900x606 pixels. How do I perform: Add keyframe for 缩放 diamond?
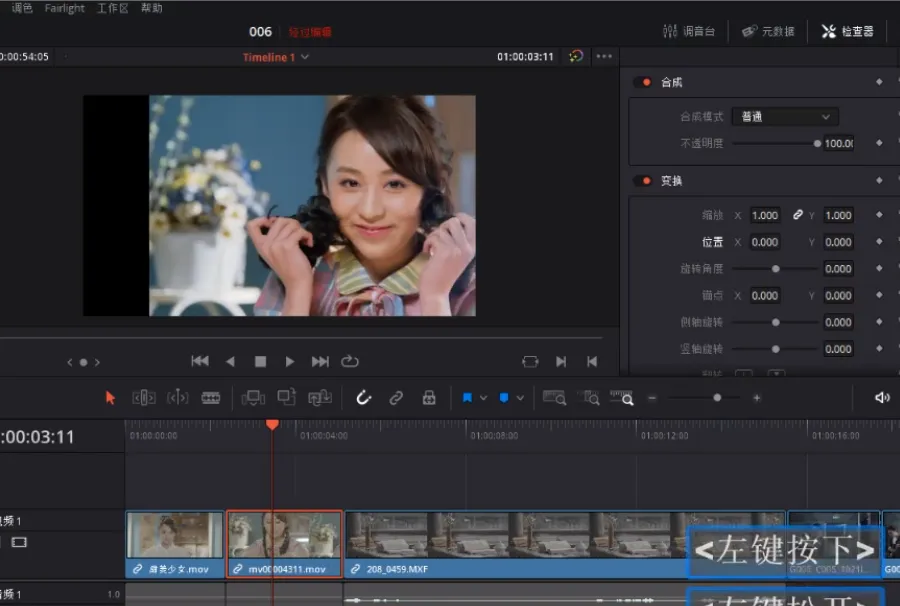coord(879,215)
